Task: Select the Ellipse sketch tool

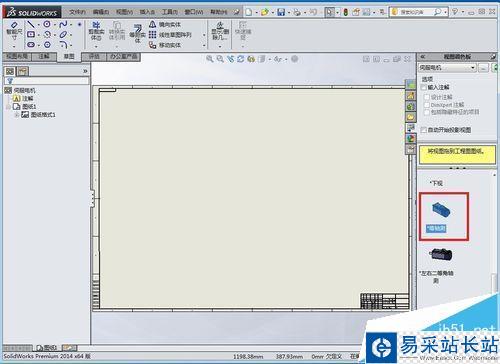Action: pos(63,34)
